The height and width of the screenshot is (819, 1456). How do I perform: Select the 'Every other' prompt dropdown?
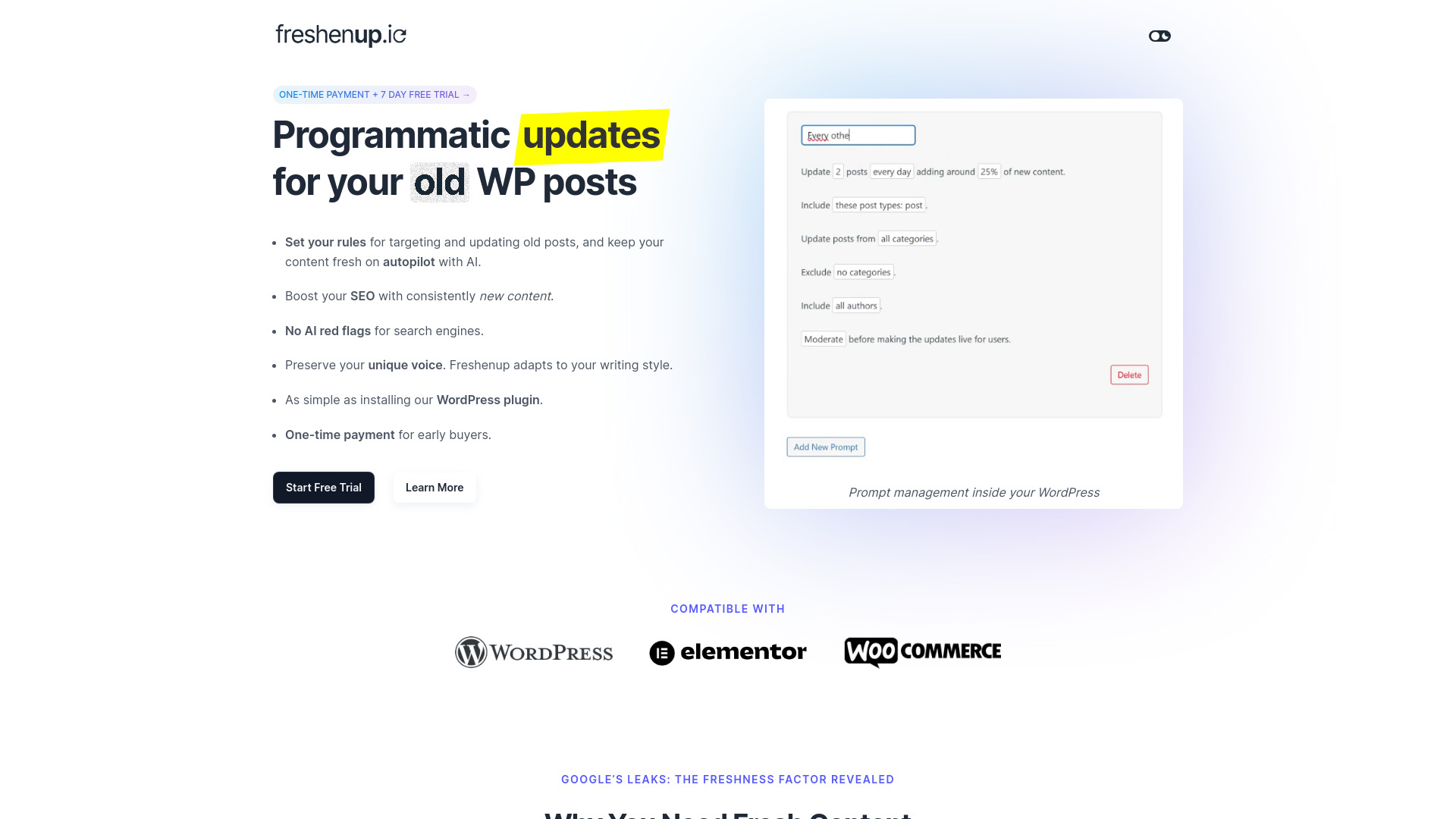pyautogui.click(x=857, y=135)
